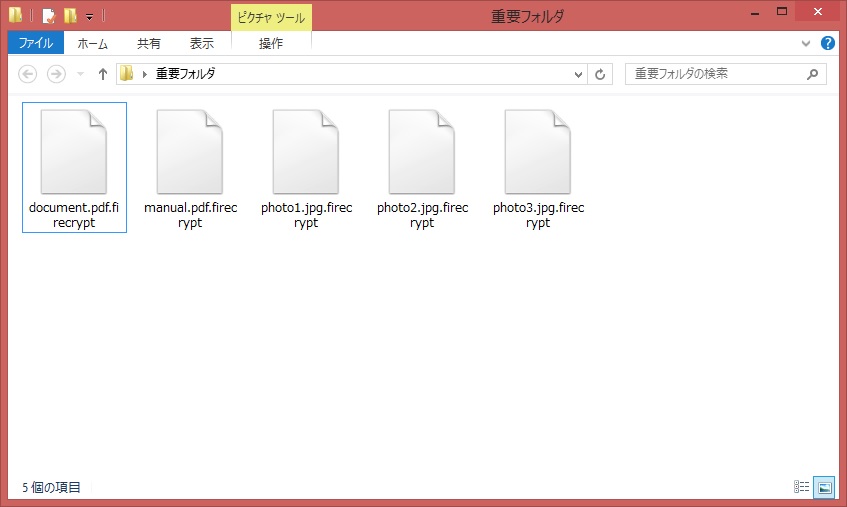Screen dimensions: 847x507
Task: Maximize the 重要フォルダ window
Action: tap(782, 11)
